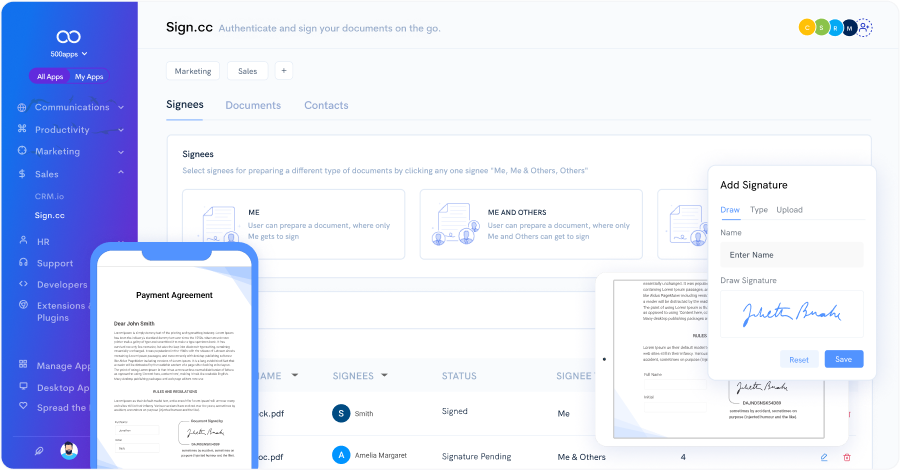Open the user profile avatar in the sidebar
Screen dimensions: 900x470
(69, 450)
